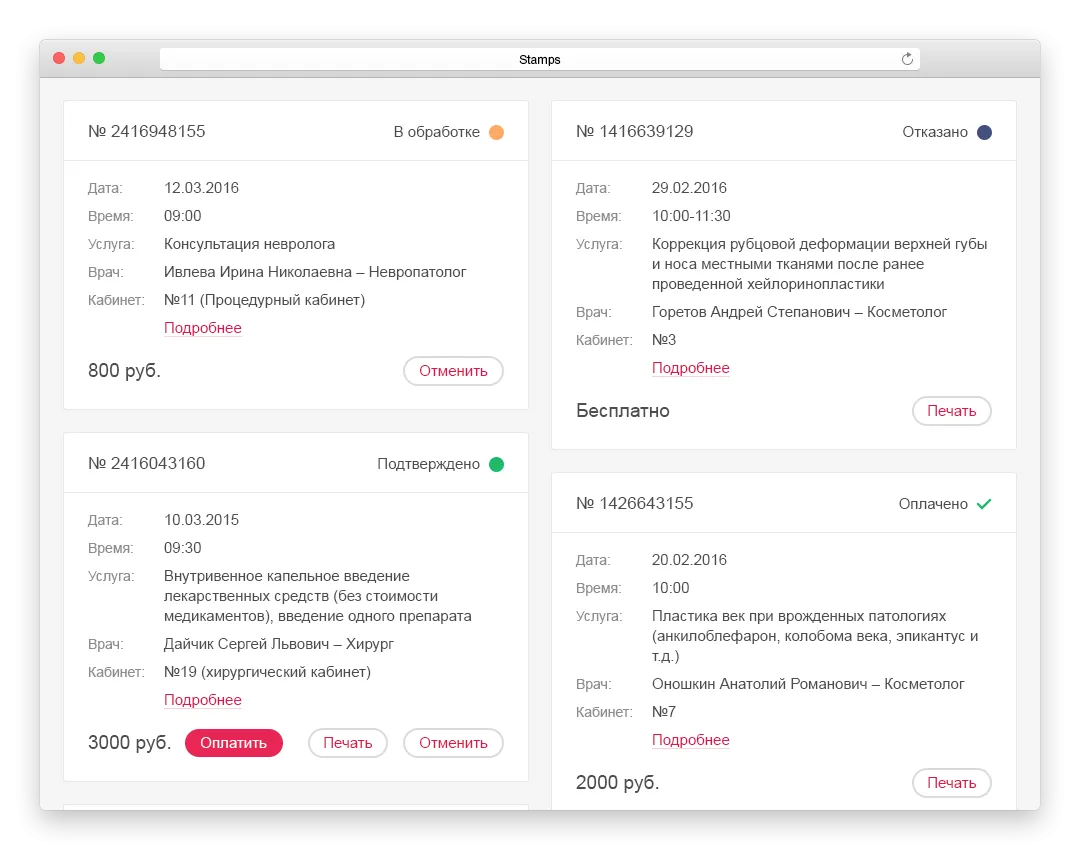The height and width of the screenshot is (850, 1080).
Task: Click the green 'Оплачено' checkmark icon
Action: tap(984, 504)
